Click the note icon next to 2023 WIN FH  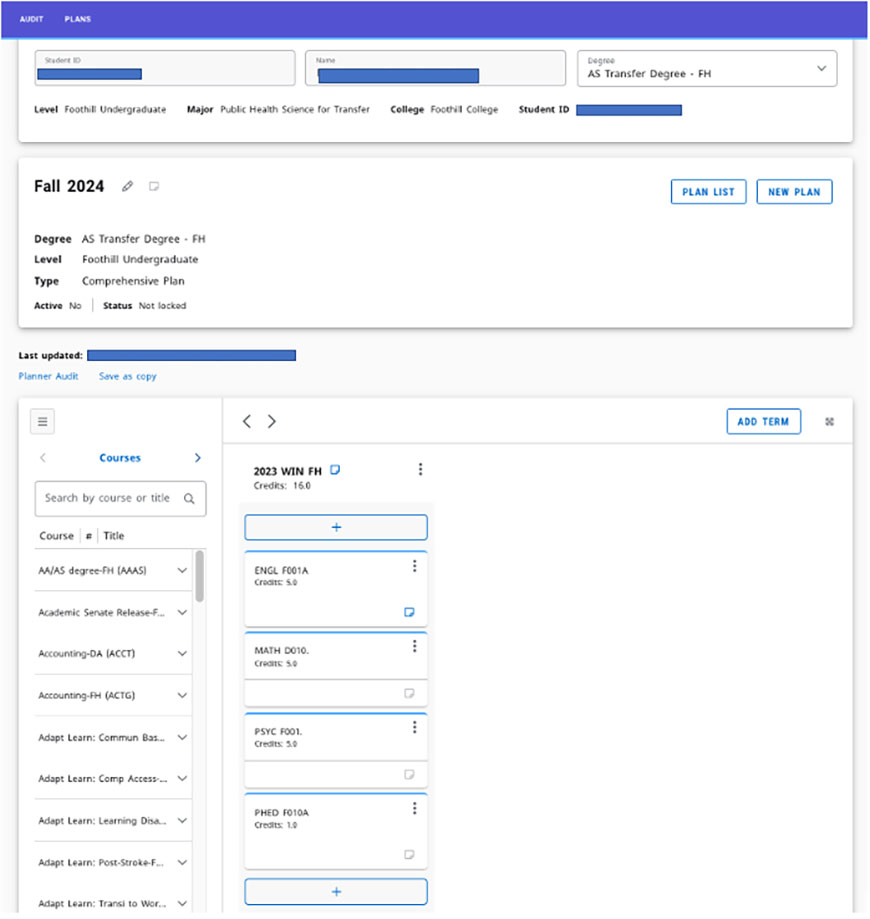click(336, 469)
